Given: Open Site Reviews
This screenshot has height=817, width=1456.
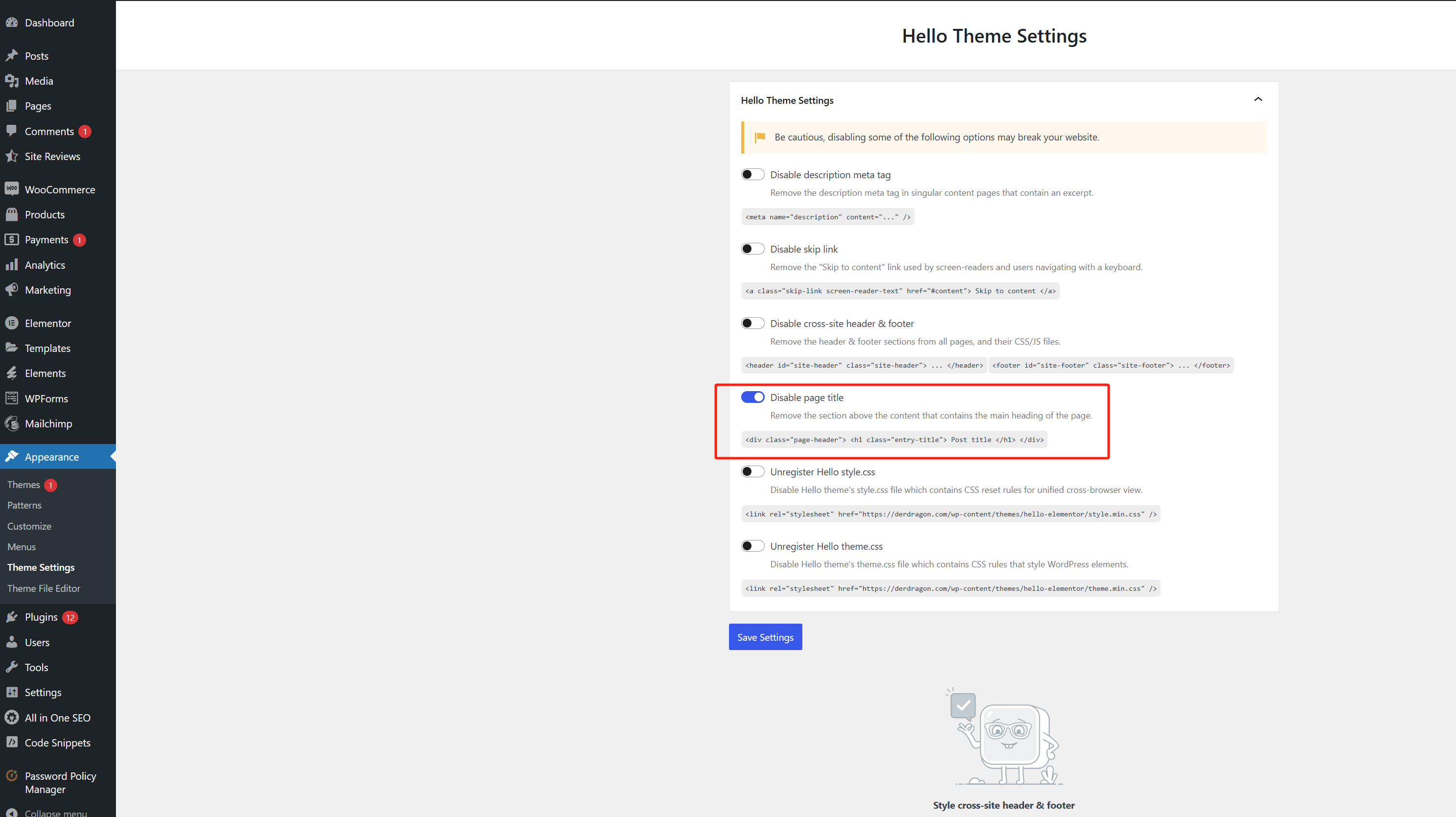Looking at the screenshot, I should [52, 156].
